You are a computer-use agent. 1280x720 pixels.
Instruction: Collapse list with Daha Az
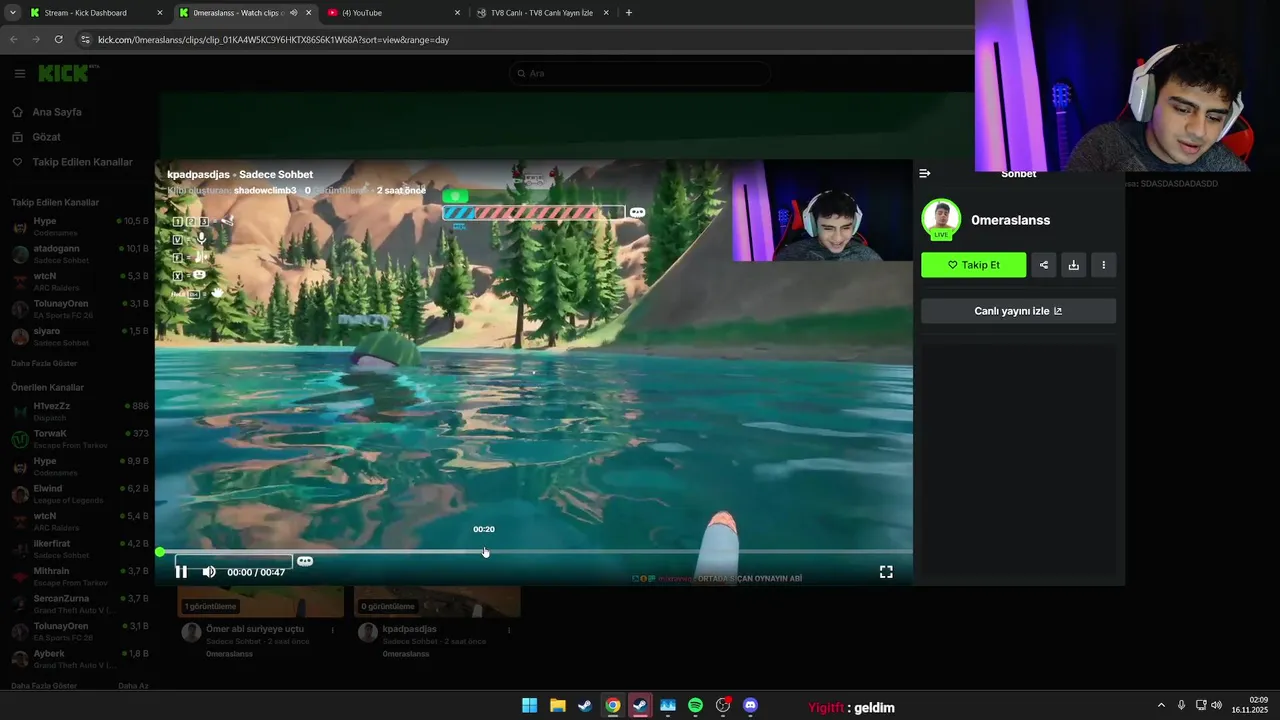pos(133,686)
